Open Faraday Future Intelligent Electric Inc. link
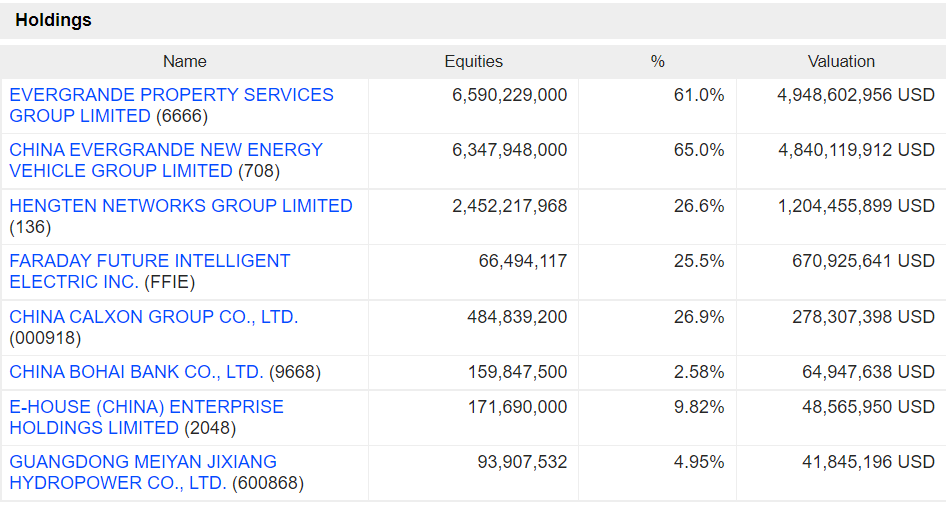 click(x=150, y=271)
